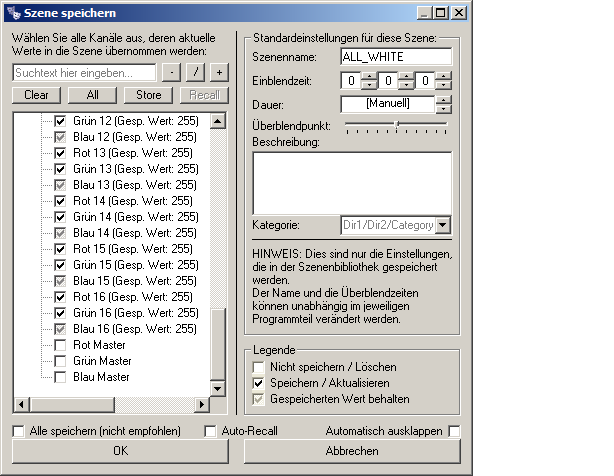The image size is (614, 476).
Task: Increase the Dauer spinner value
Action: pos(444,99)
